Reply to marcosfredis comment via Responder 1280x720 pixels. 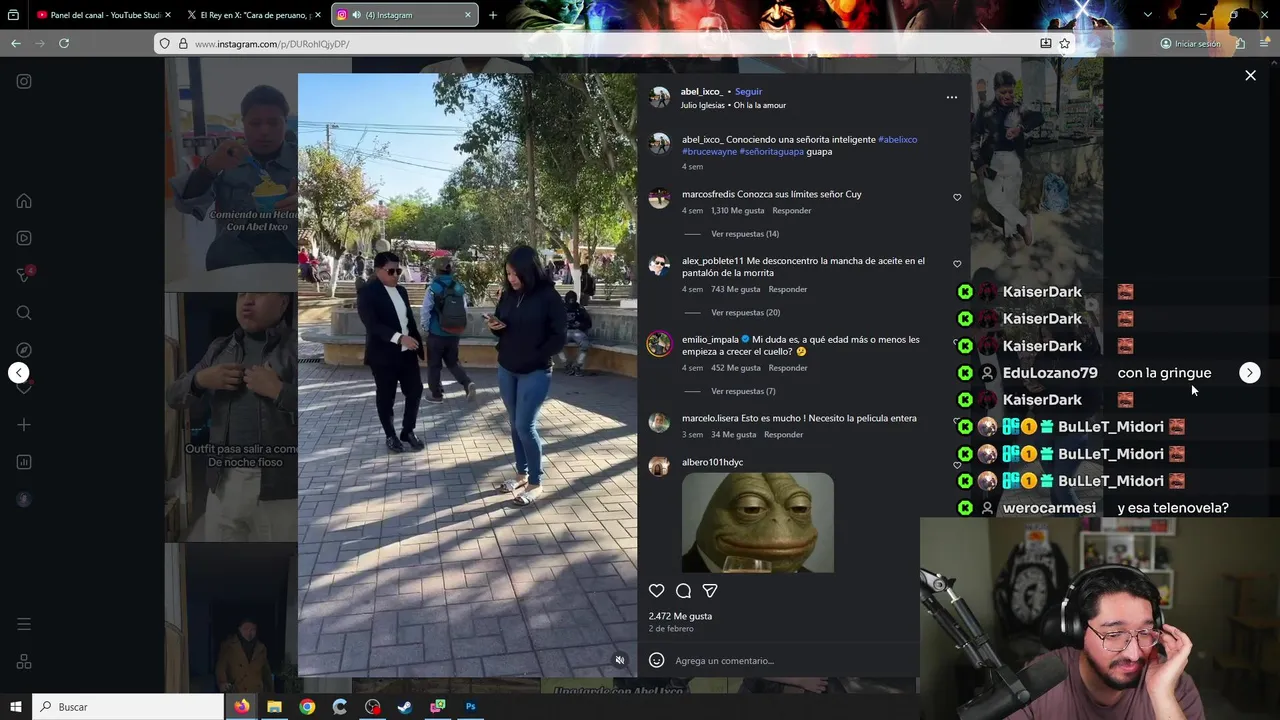[791, 211]
